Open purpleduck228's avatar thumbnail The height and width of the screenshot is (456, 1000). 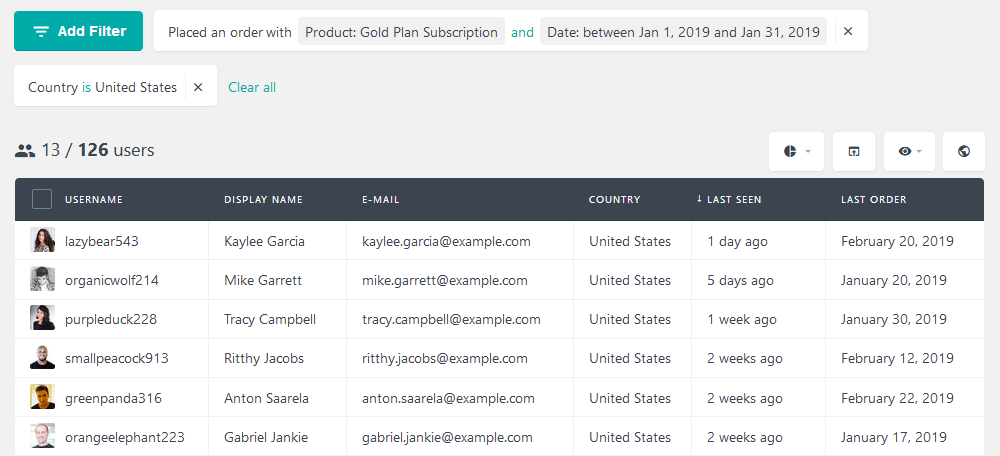point(42,319)
